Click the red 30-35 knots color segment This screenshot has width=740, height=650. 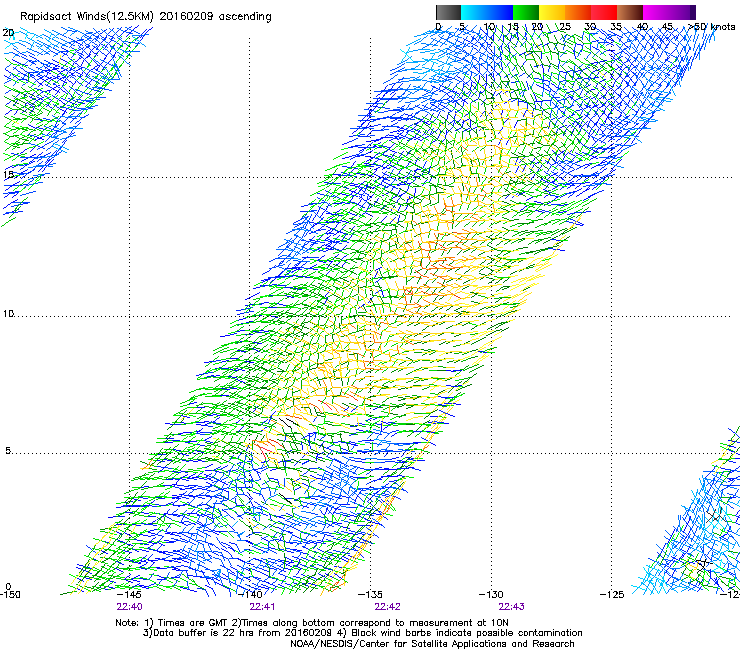point(604,12)
